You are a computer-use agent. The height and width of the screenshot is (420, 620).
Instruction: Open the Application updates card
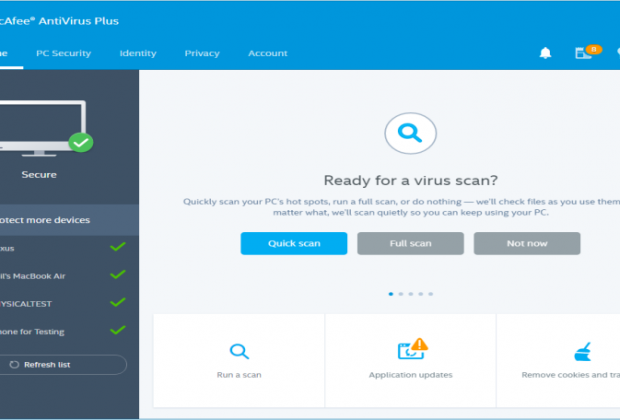(x=410, y=360)
